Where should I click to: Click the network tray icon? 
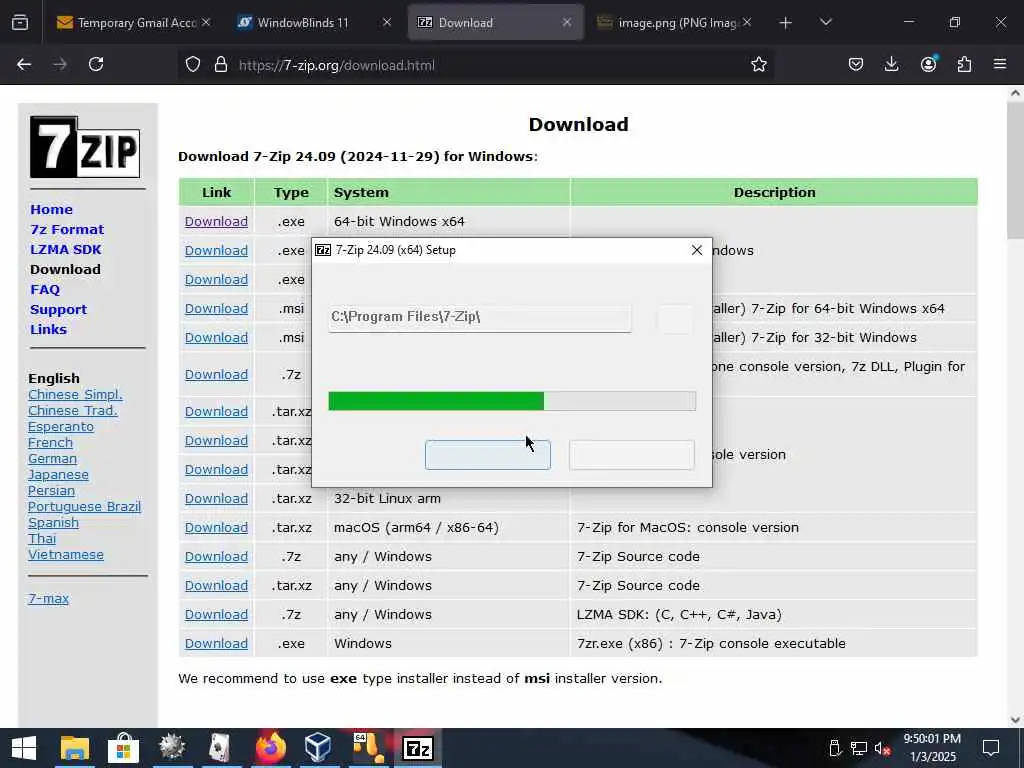[x=859, y=748]
